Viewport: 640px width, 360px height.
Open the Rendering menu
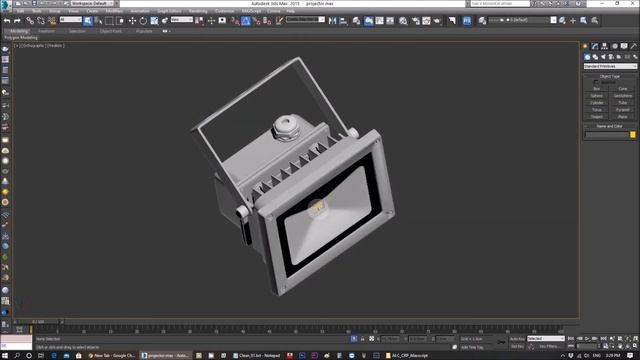pos(198,11)
